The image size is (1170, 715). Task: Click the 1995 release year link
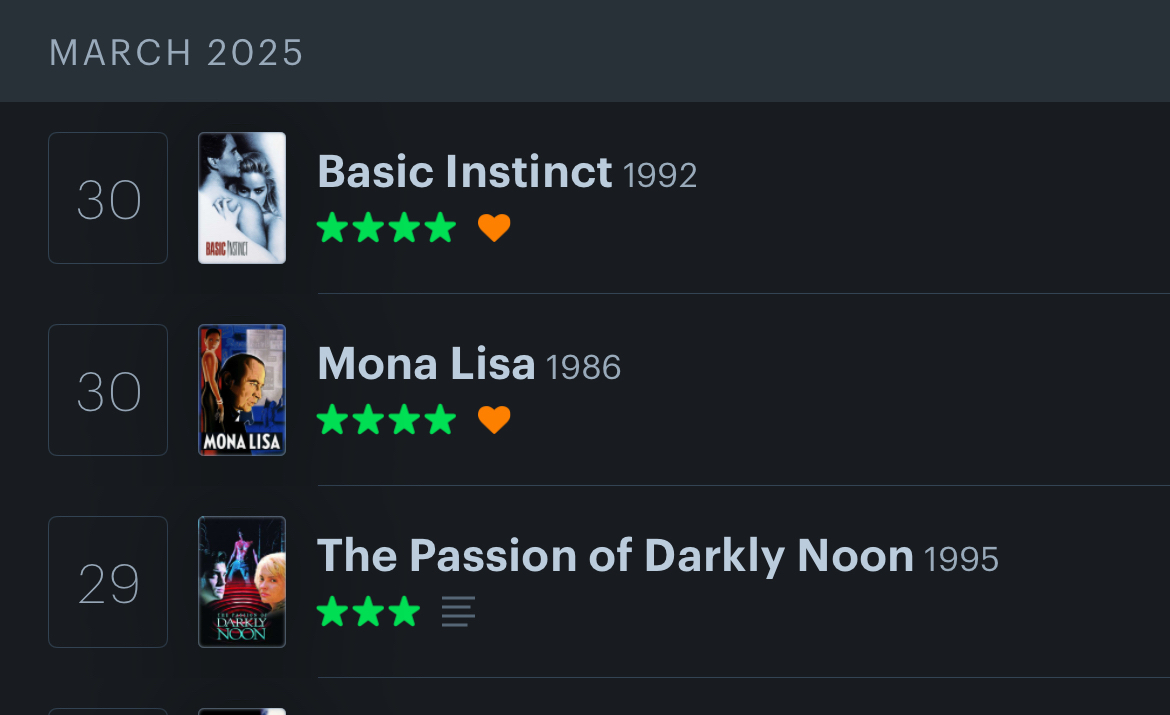[x=962, y=560]
